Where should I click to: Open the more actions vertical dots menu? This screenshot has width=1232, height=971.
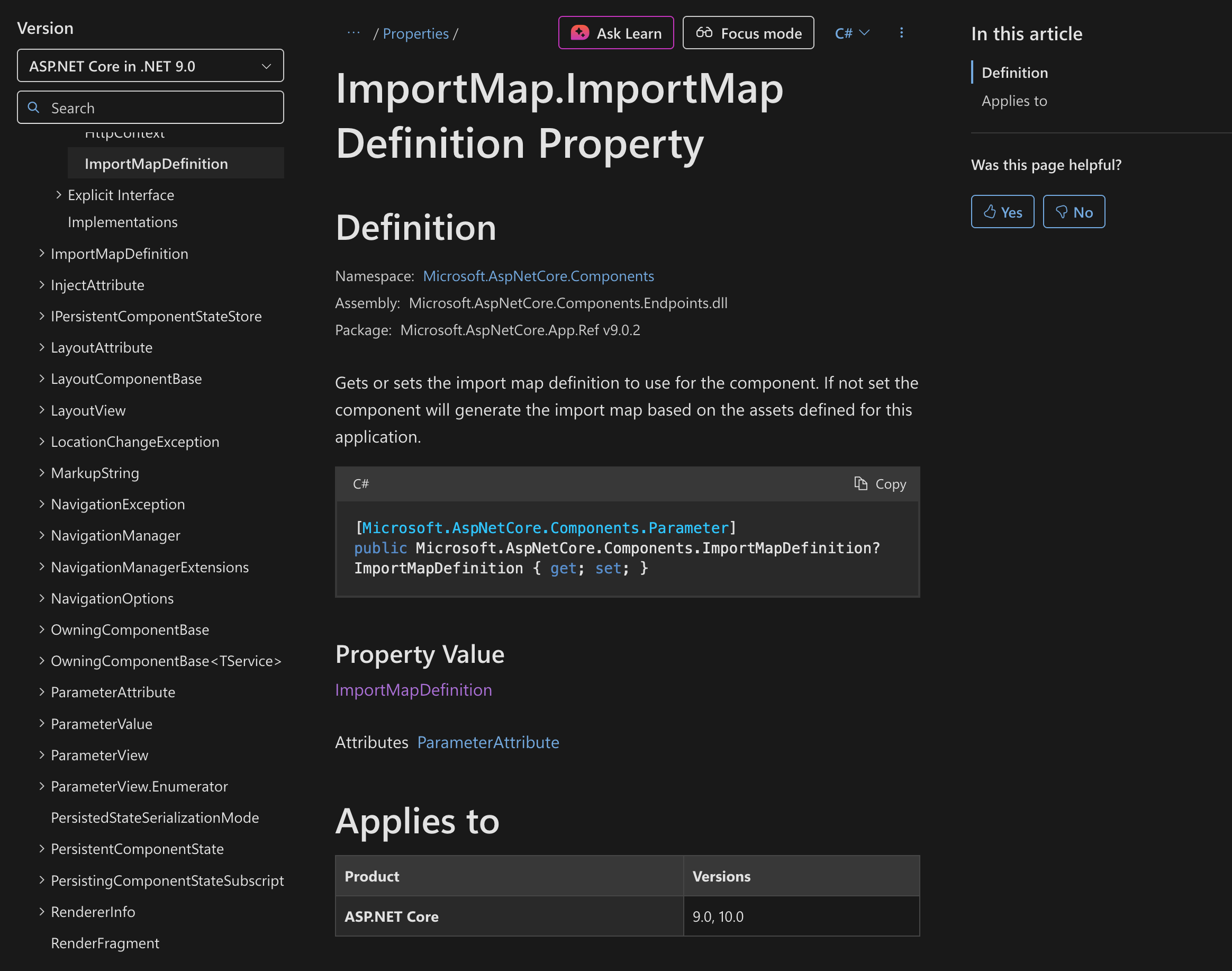(901, 33)
